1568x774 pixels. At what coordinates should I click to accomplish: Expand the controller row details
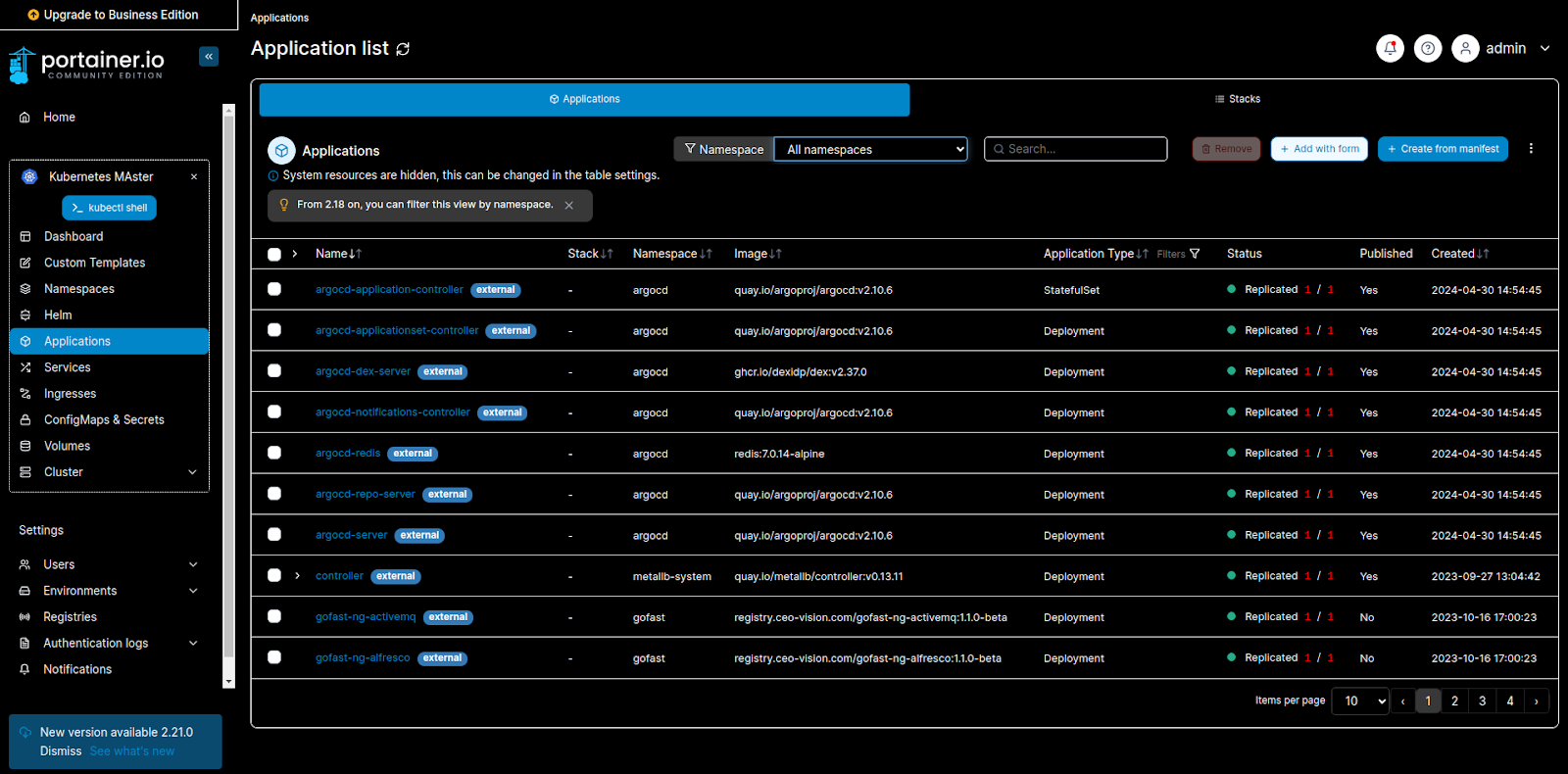click(x=298, y=576)
